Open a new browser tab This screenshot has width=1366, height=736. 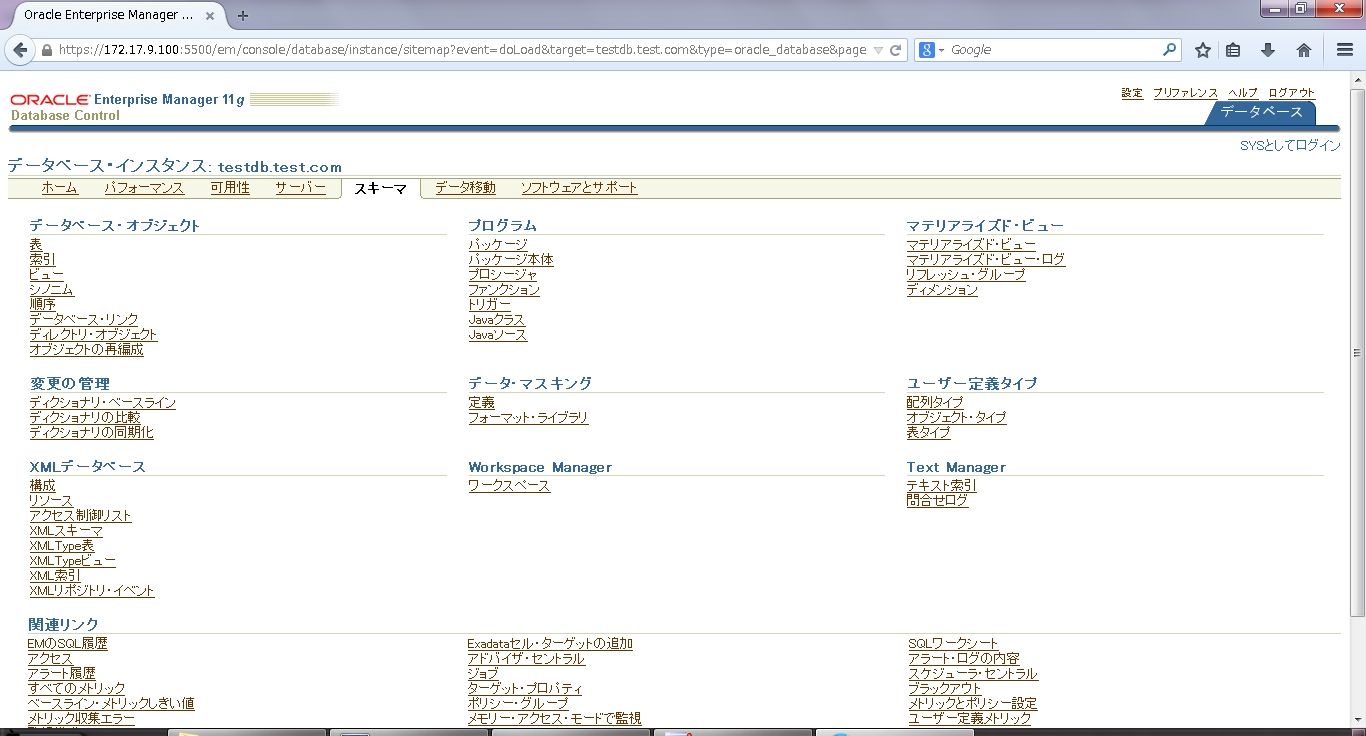[243, 15]
